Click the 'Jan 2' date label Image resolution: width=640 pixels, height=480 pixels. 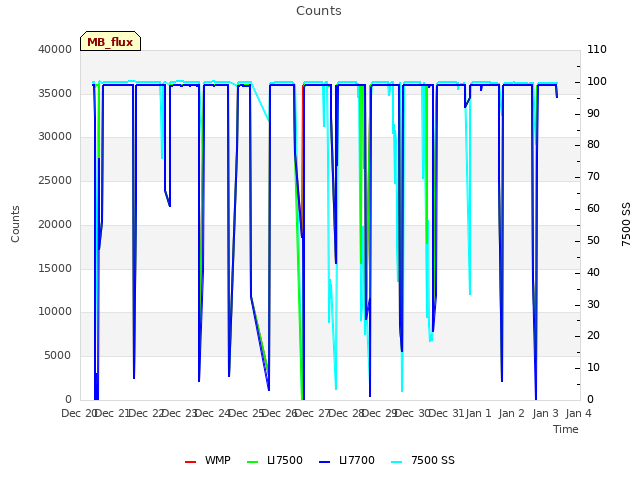[x=511, y=413]
